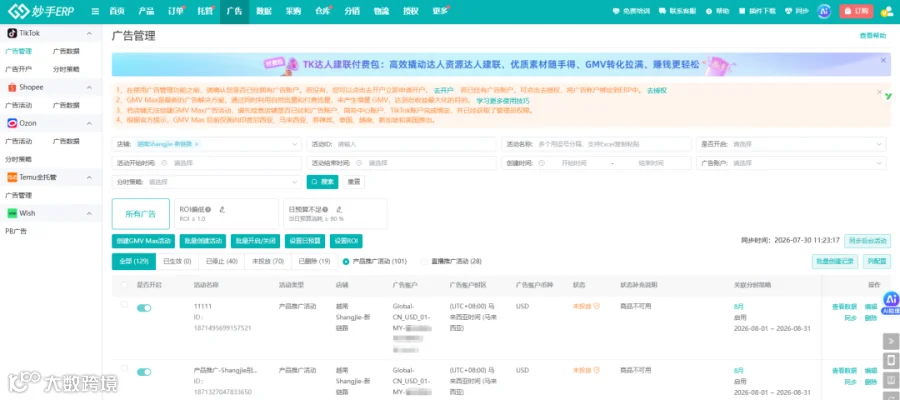Click the 同步 icon in header

(x=789, y=11)
